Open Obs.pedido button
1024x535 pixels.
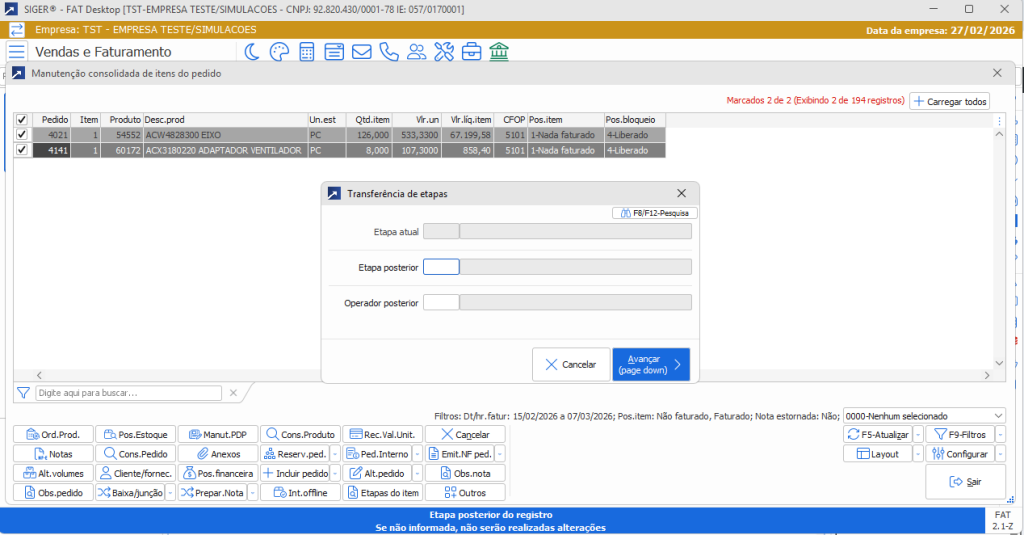[54, 493]
